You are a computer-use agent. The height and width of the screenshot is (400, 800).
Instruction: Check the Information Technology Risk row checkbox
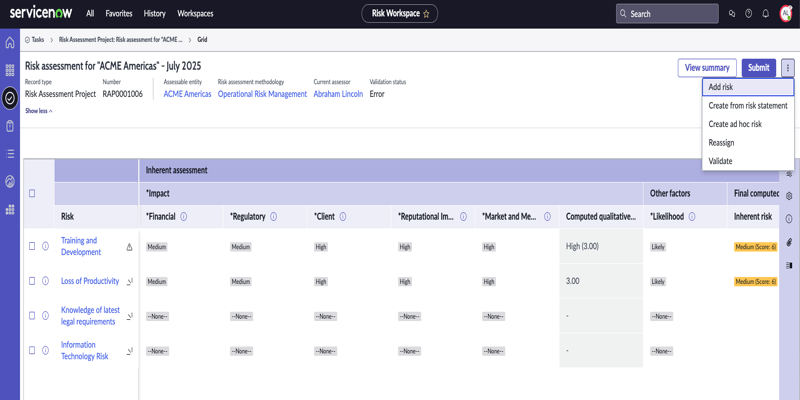[32, 350]
